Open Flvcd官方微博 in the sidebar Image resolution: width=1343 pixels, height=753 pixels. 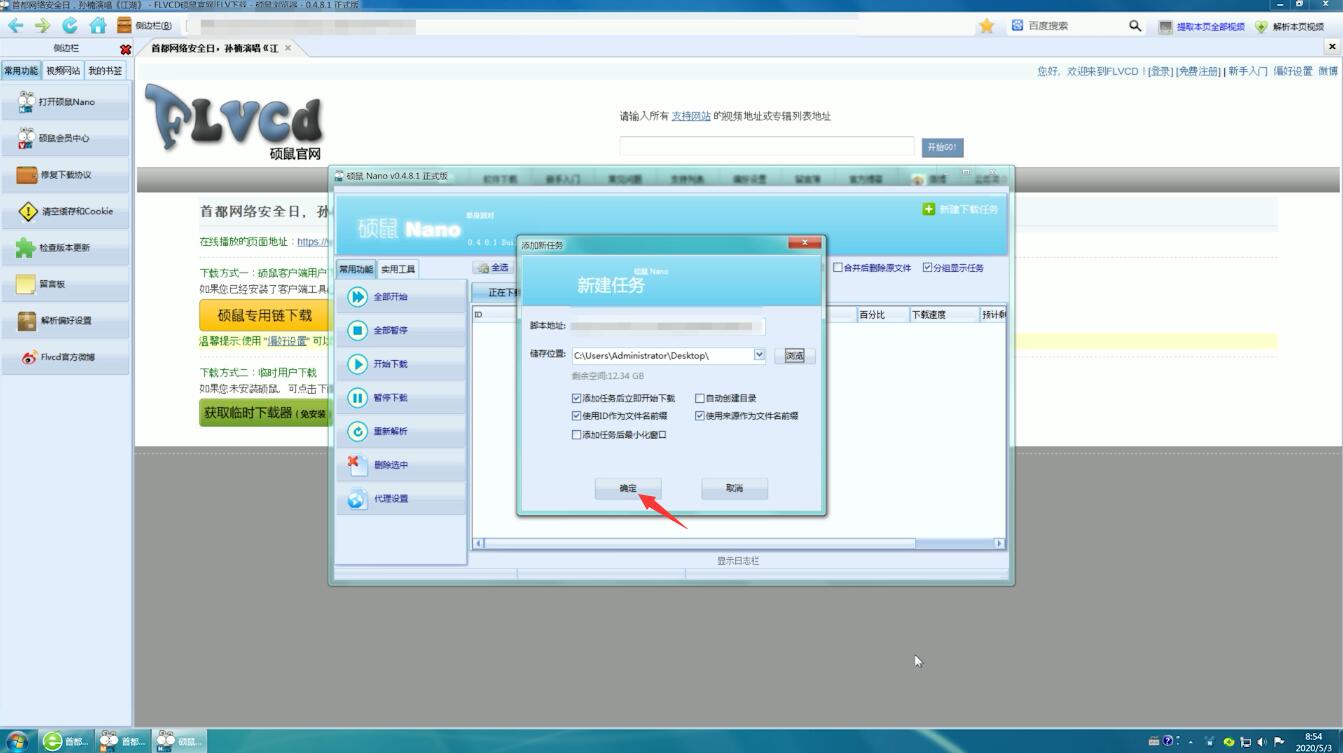66,357
